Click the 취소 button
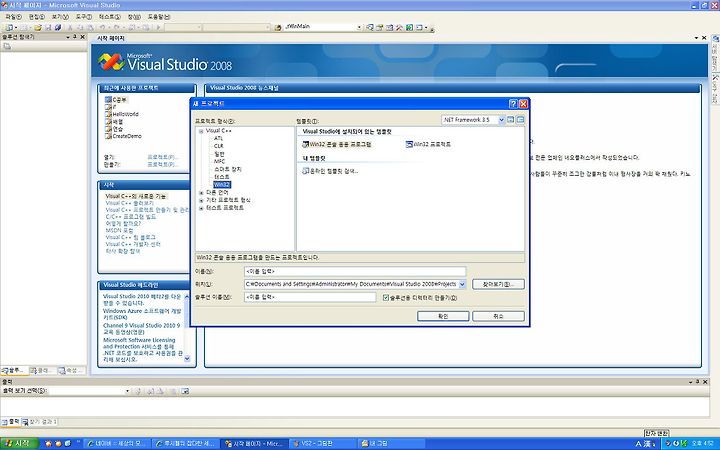The image size is (720, 450). (x=498, y=316)
